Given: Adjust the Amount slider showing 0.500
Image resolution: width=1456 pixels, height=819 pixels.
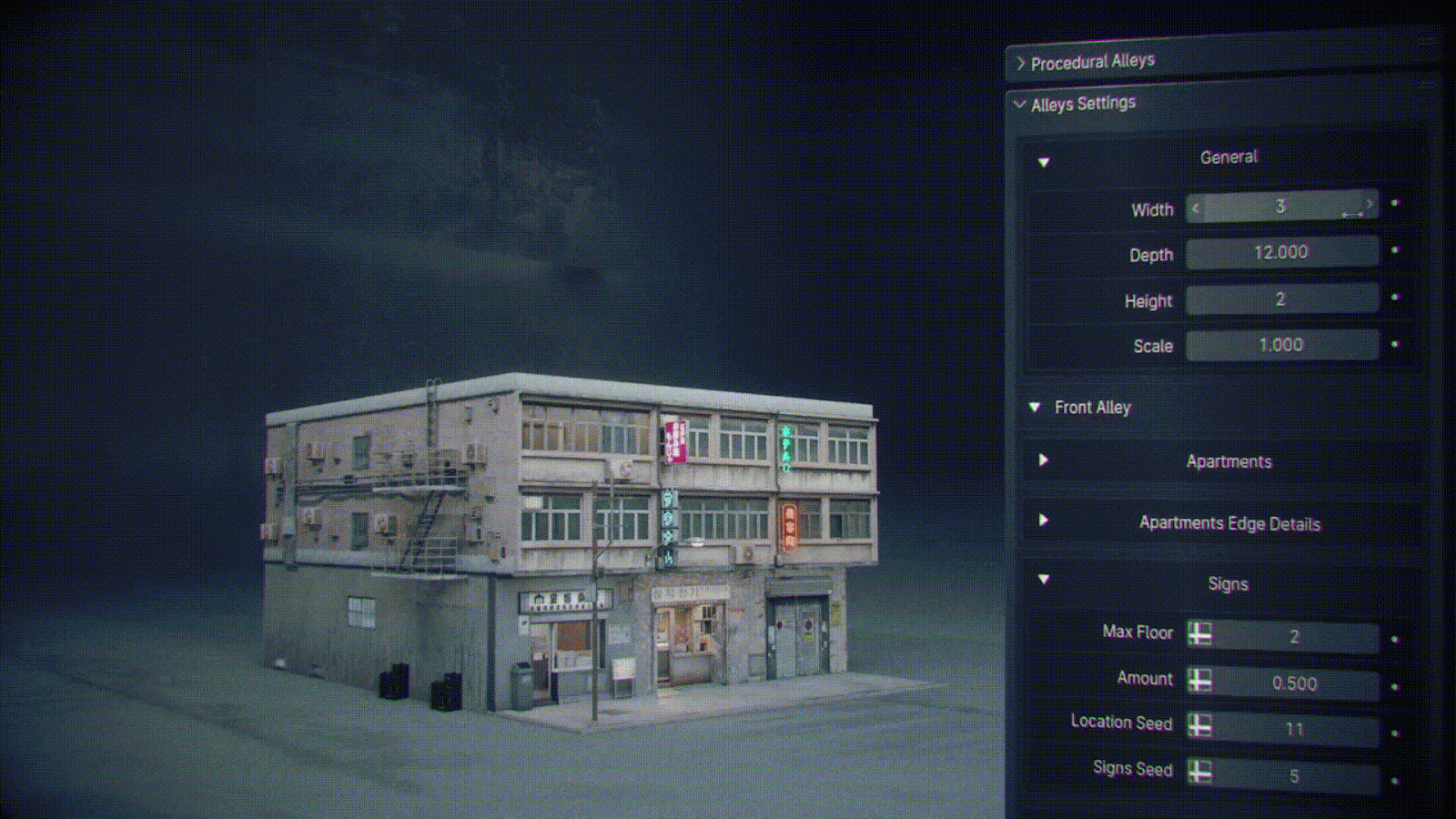Looking at the screenshot, I should [1296, 683].
